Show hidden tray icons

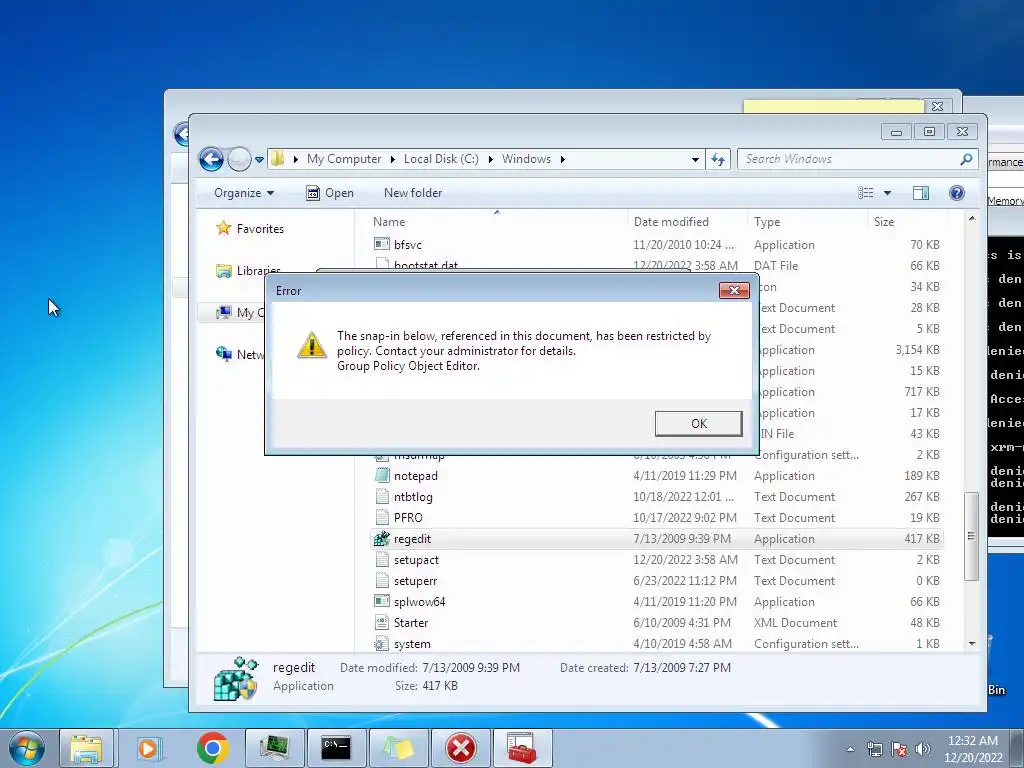coord(850,749)
